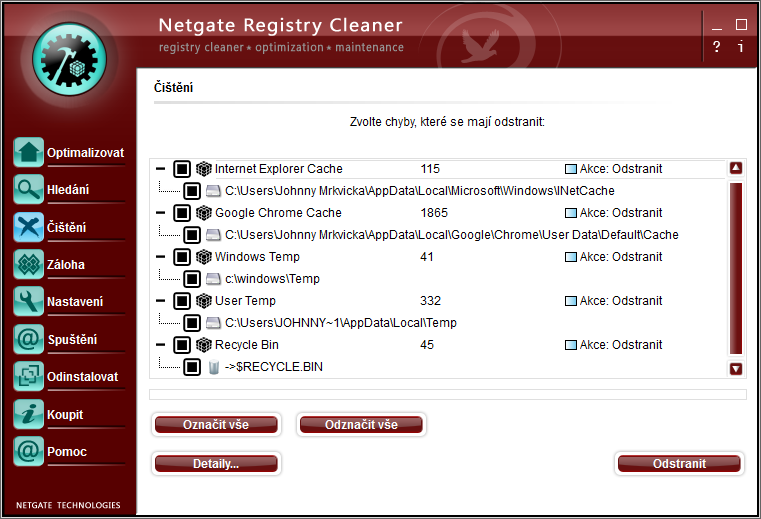The height and width of the screenshot is (519, 761).
Task: Click the Odinstalovat sidebar icon
Action: pyautogui.click(x=29, y=377)
